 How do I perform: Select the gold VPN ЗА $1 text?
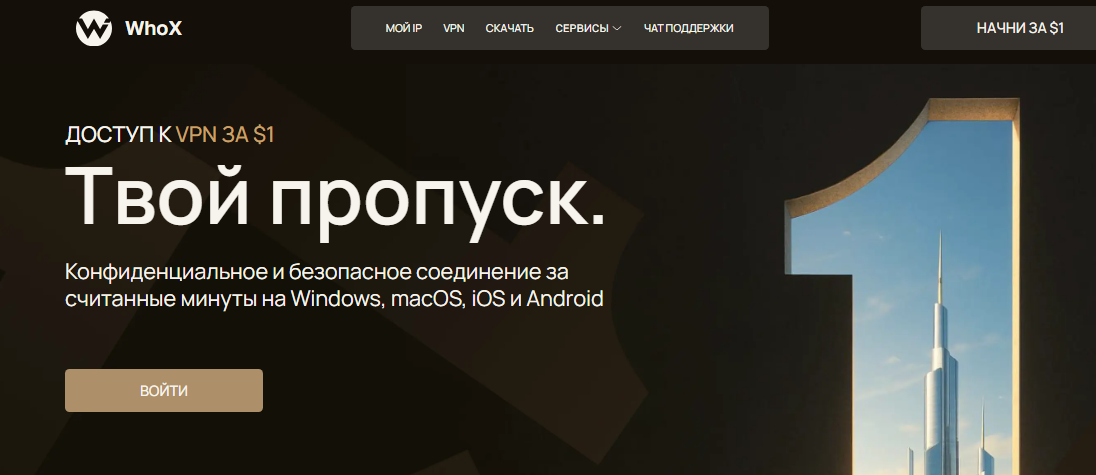point(224,136)
